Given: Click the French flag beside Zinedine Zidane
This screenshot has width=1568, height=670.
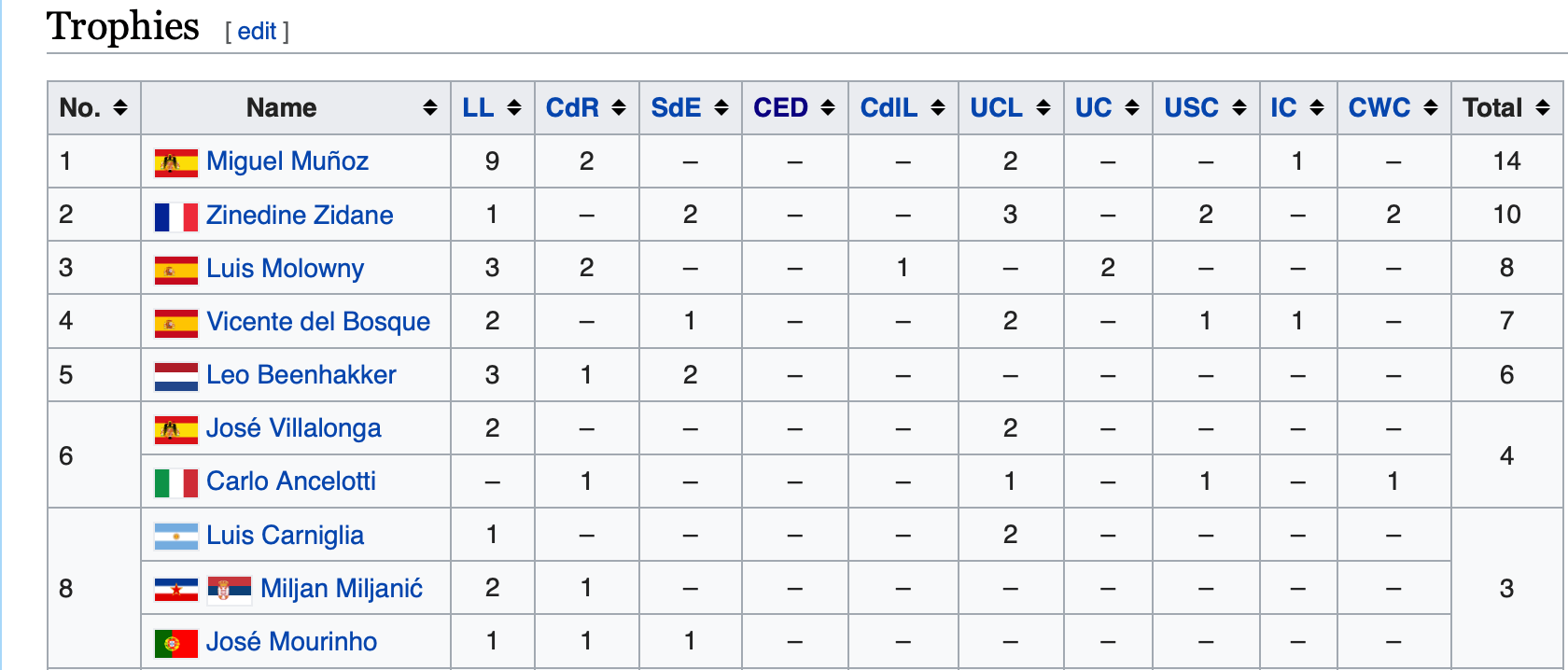Looking at the screenshot, I should 175,215.
